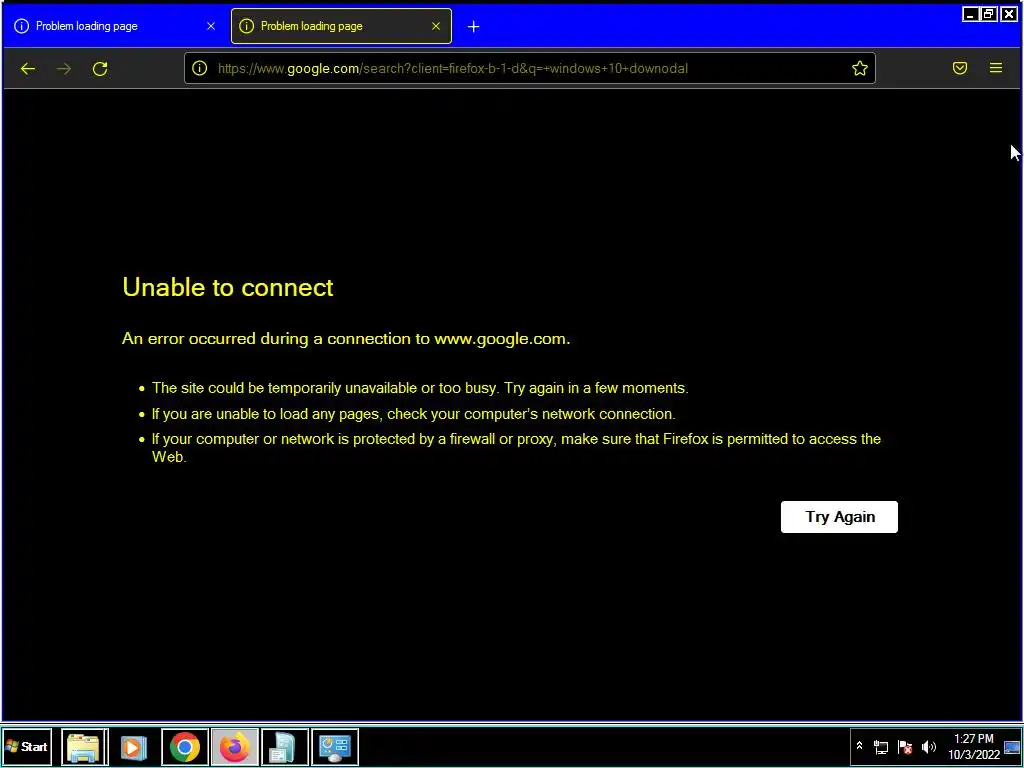Select the second Problem loading page tab
Screen dimensions: 1024x768
[341, 26]
